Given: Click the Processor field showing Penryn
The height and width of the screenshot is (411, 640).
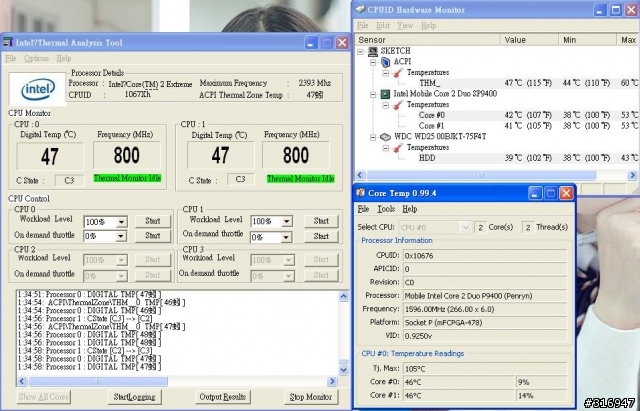Looking at the screenshot, I should click(485, 296).
